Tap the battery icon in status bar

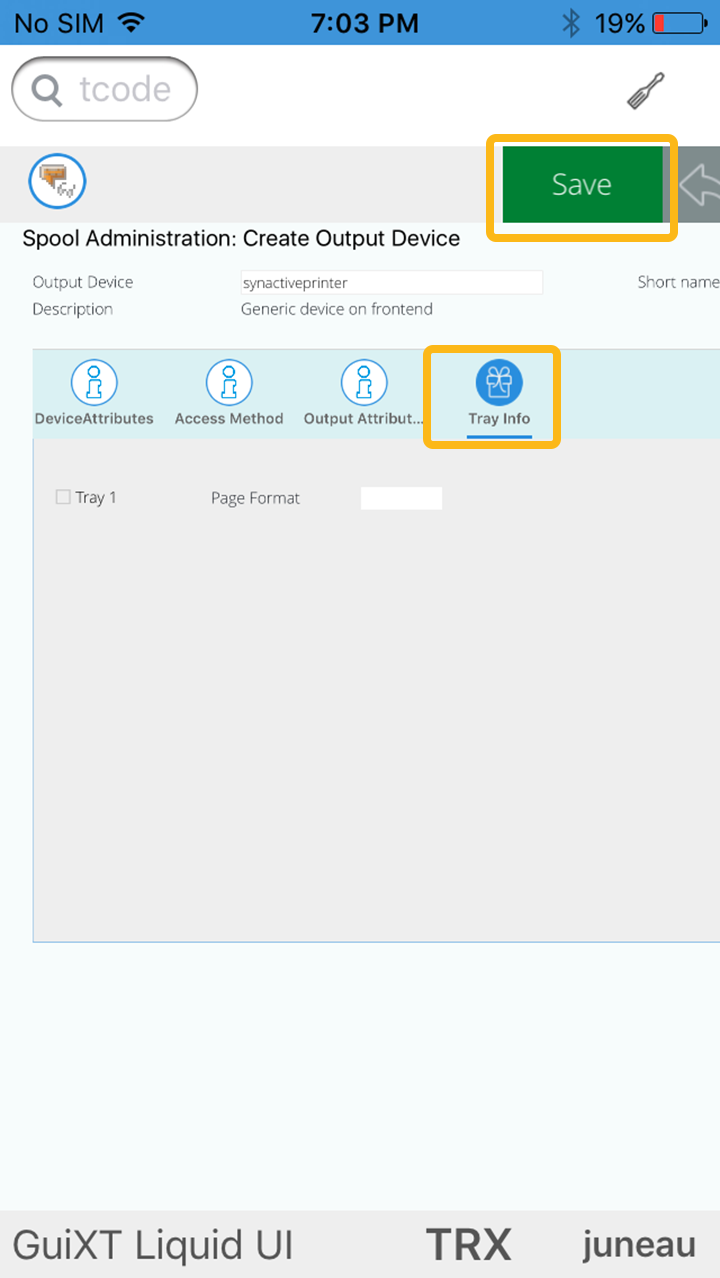tap(679, 22)
